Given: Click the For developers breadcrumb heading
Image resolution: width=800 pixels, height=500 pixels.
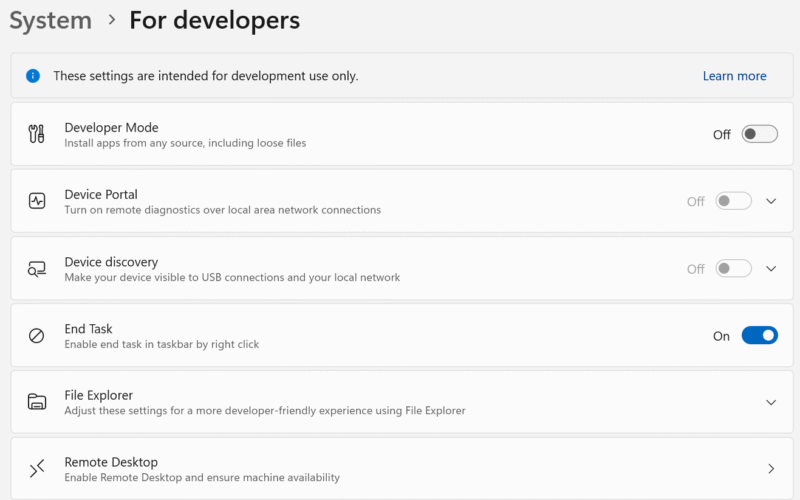Looking at the screenshot, I should pos(214,20).
